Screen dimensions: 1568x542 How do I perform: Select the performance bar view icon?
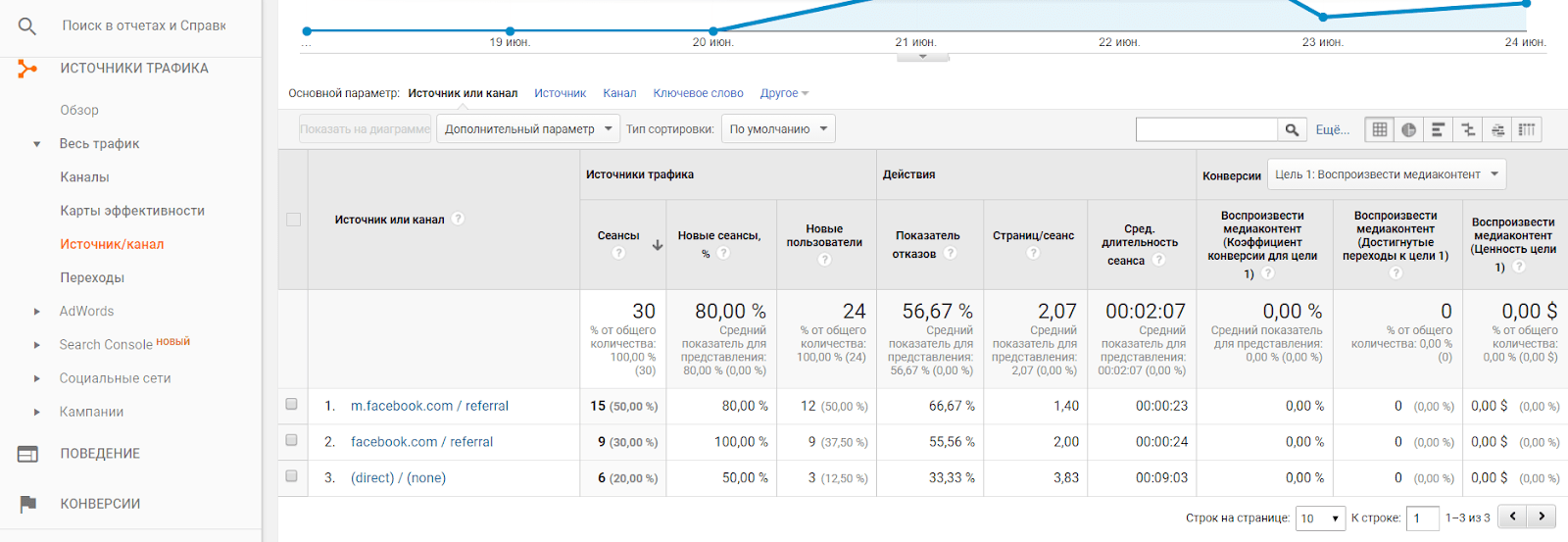pos(1438,129)
